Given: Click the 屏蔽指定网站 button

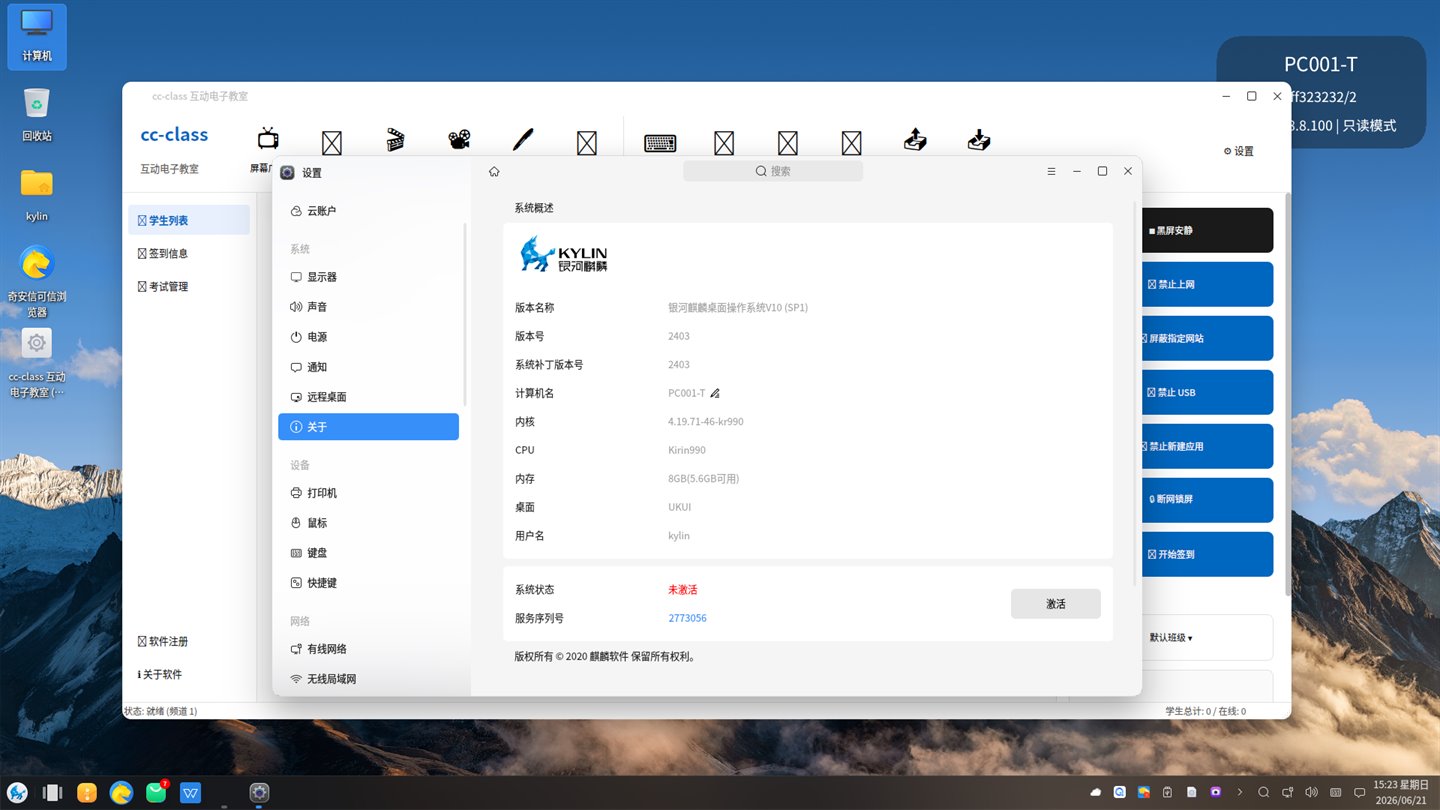Looking at the screenshot, I should tap(1207, 338).
